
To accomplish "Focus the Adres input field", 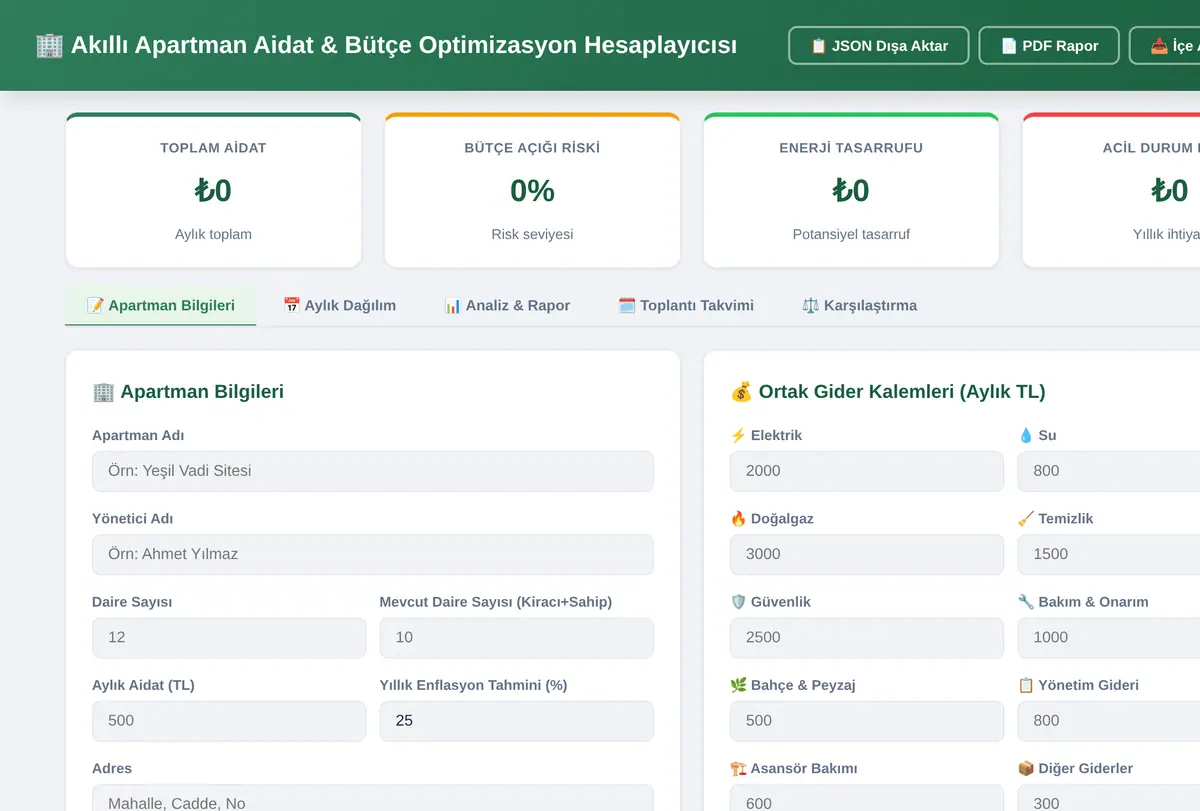I will (373, 798).
